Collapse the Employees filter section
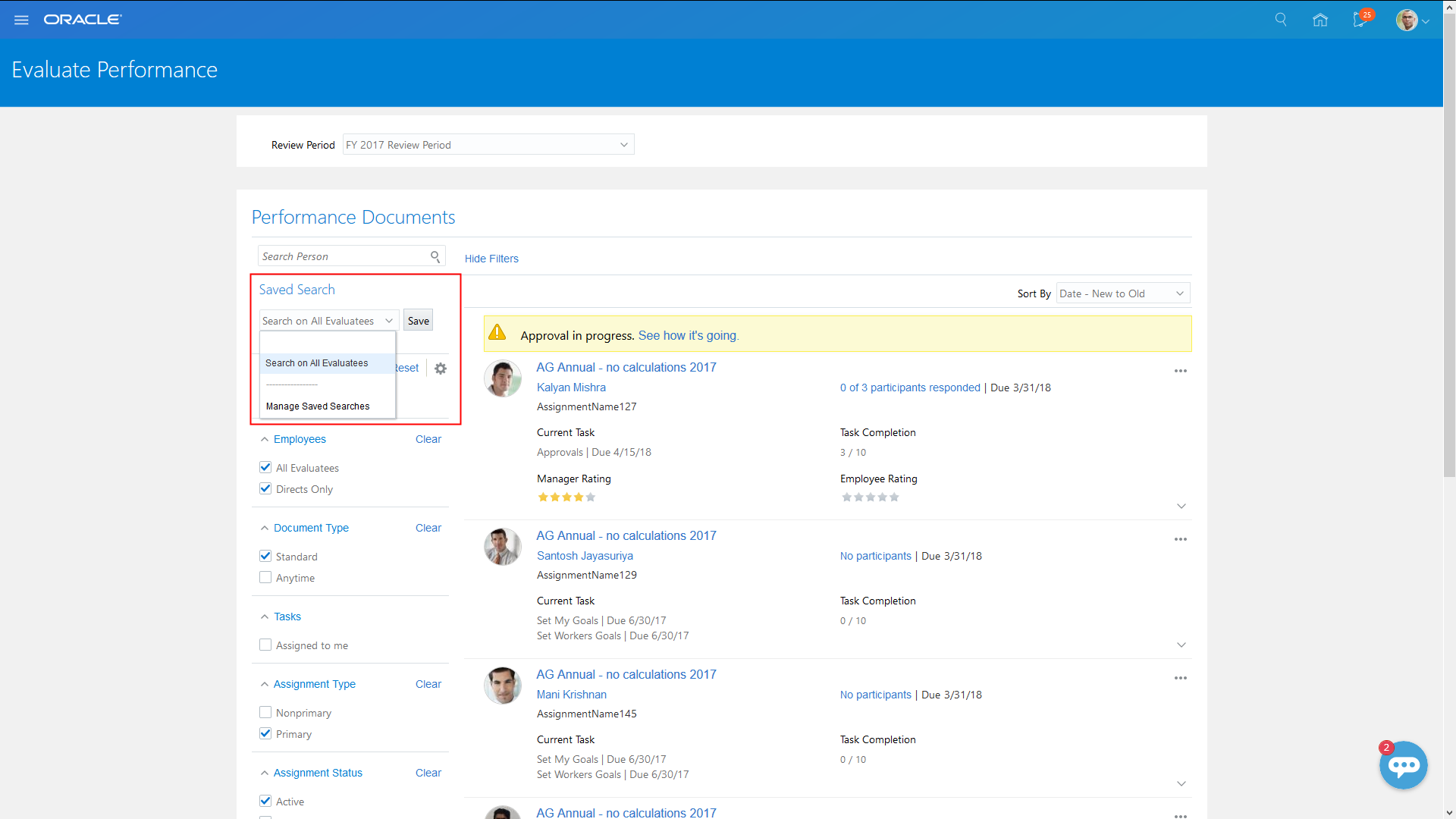The width and height of the screenshot is (1456, 819). (x=265, y=439)
